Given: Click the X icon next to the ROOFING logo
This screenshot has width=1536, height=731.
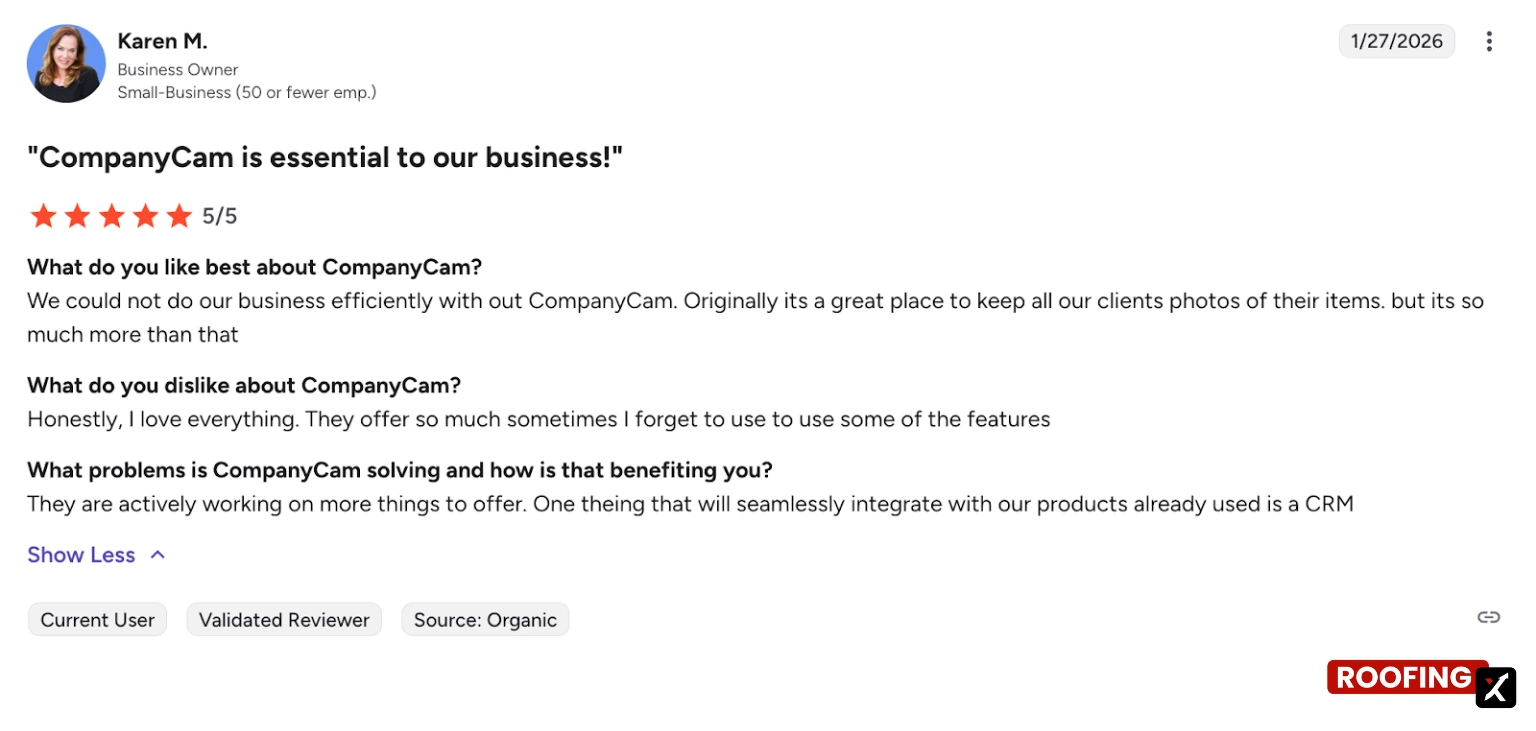Looking at the screenshot, I should [x=1495, y=688].
